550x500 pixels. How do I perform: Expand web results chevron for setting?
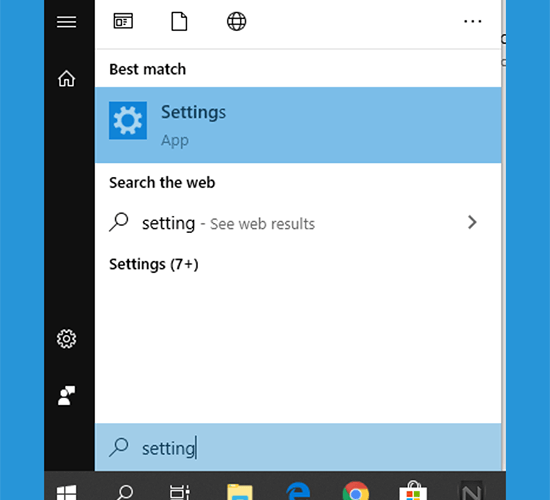pos(472,222)
